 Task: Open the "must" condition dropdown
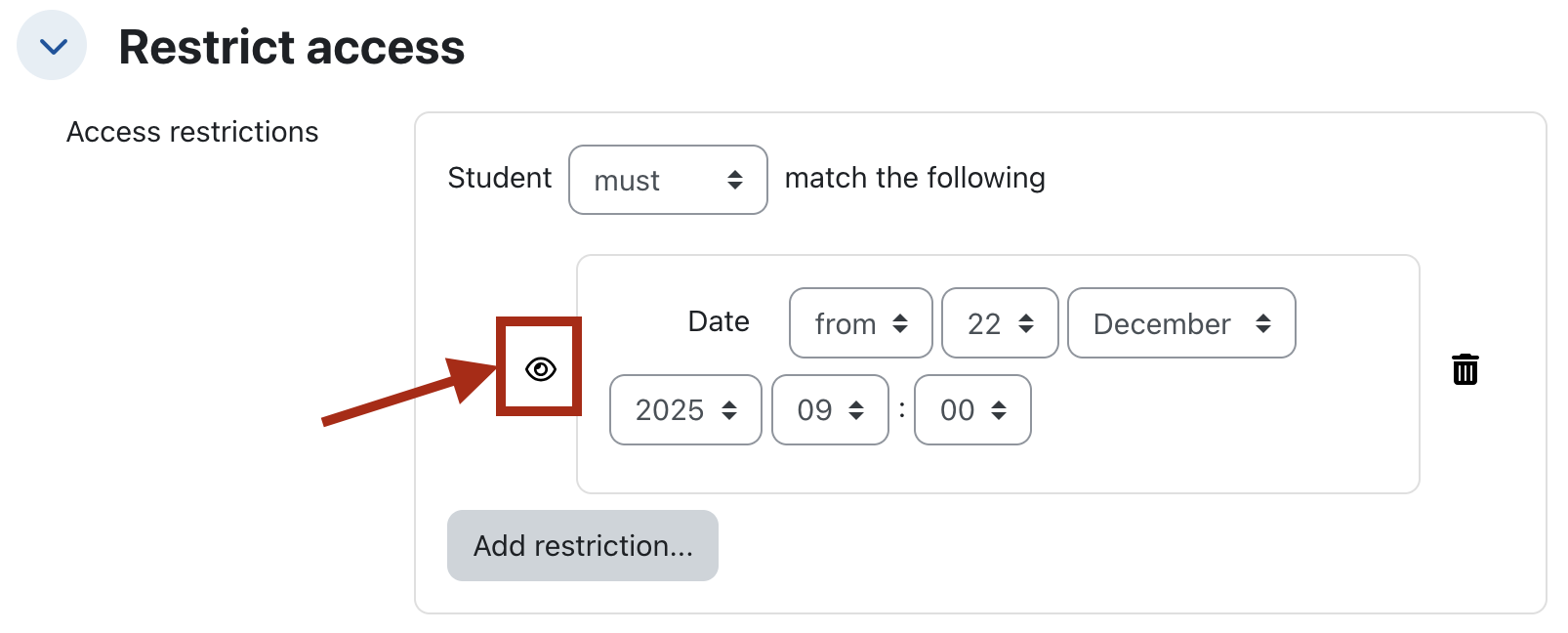point(668,180)
